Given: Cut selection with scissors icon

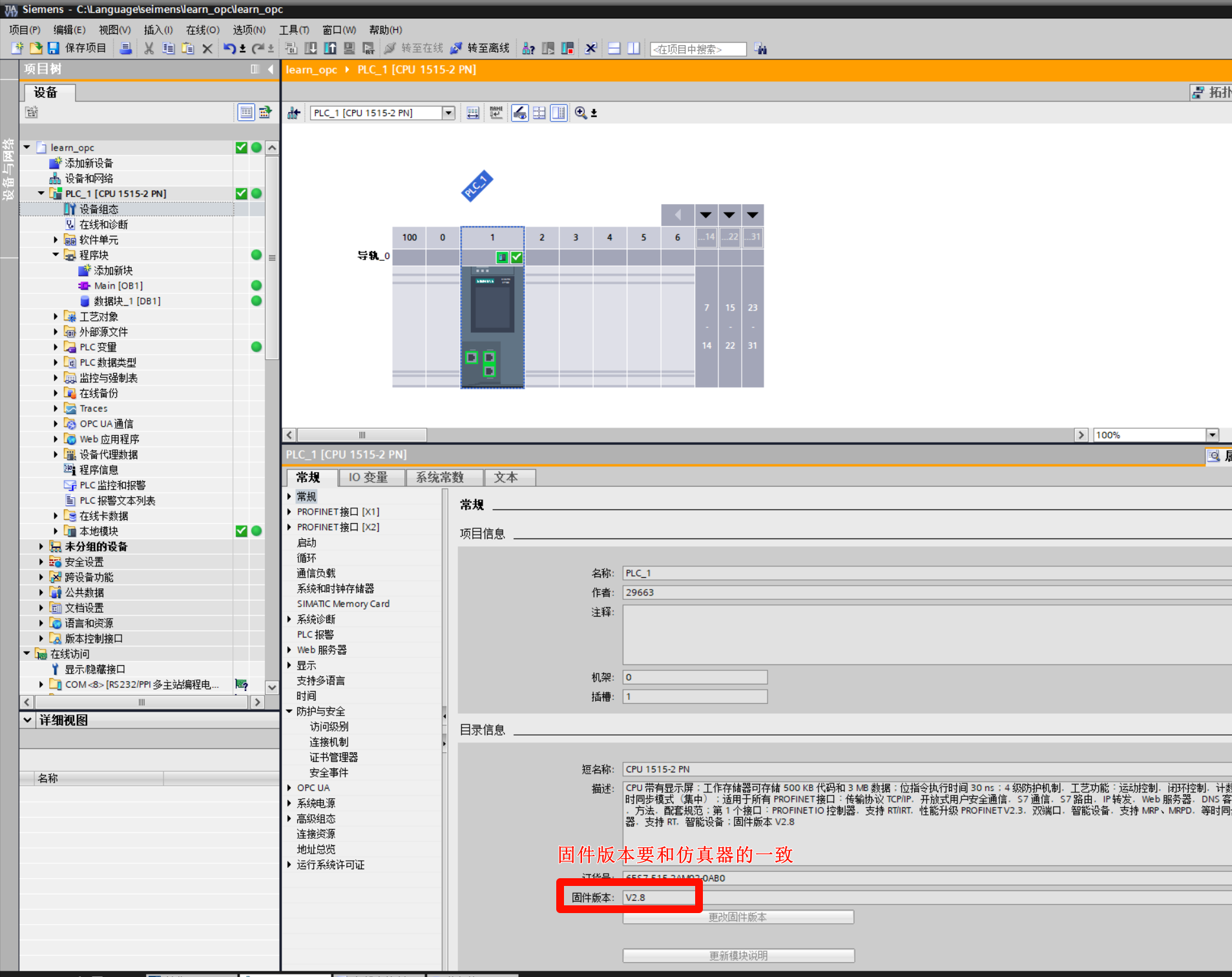Looking at the screenshot, I should coord(149,48).
